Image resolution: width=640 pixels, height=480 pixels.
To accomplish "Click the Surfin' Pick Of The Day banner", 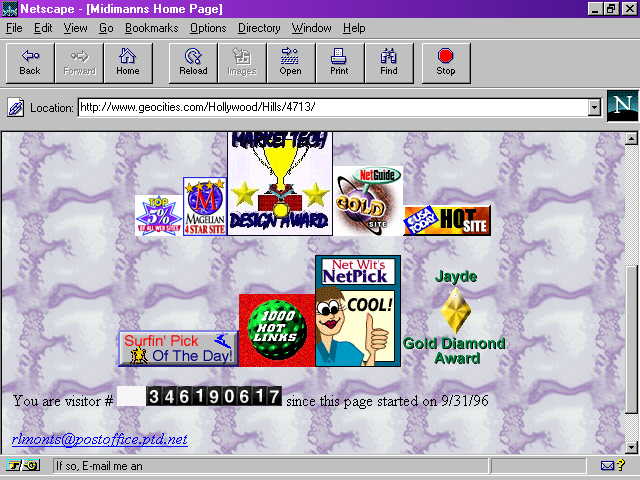I will click(178, 349).
